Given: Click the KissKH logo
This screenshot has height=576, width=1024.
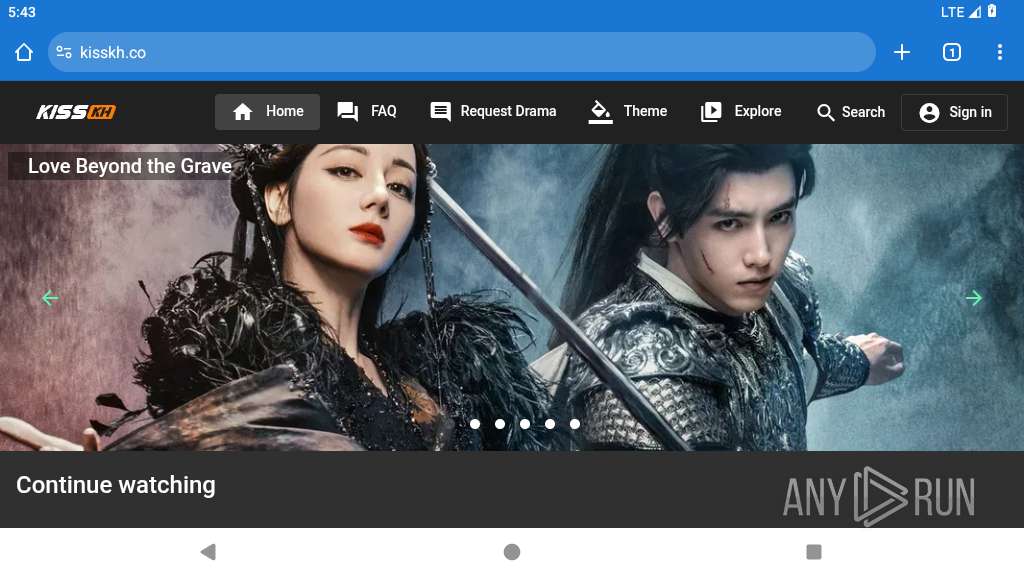Looking at the screenshot, I should click(x=76, y=112).
